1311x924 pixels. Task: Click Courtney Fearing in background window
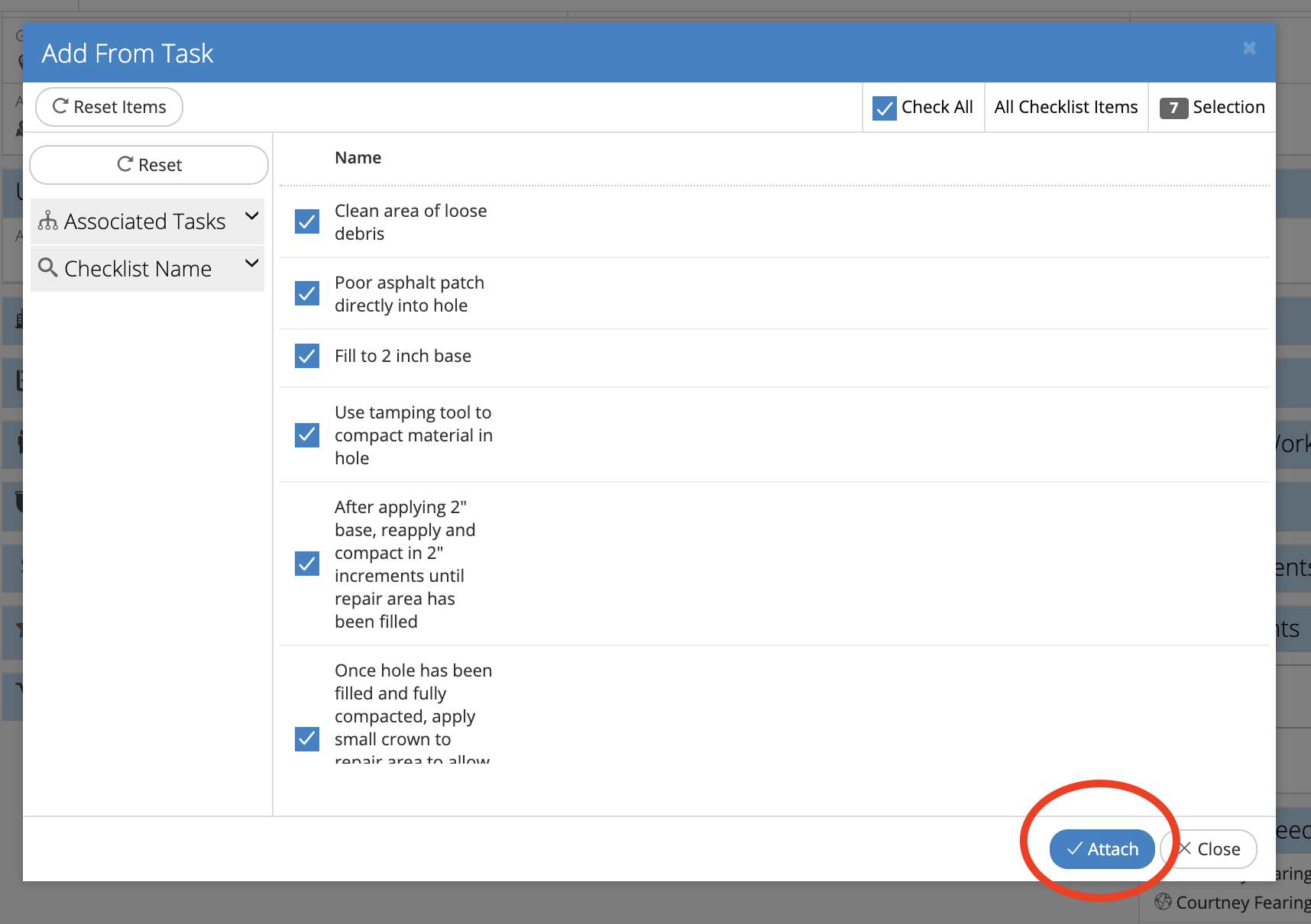(1243, 903)
